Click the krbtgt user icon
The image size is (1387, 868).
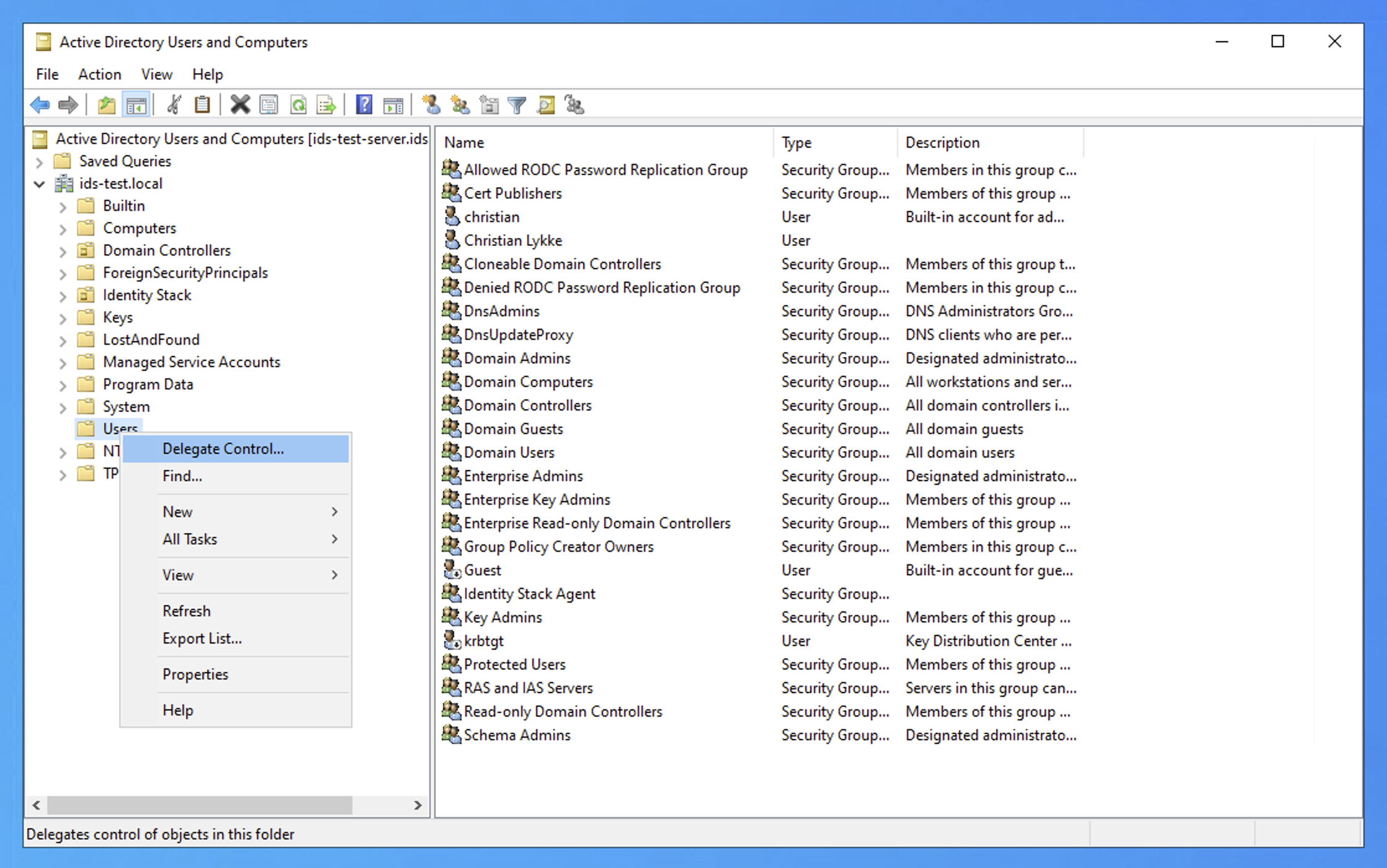point(452,640)
